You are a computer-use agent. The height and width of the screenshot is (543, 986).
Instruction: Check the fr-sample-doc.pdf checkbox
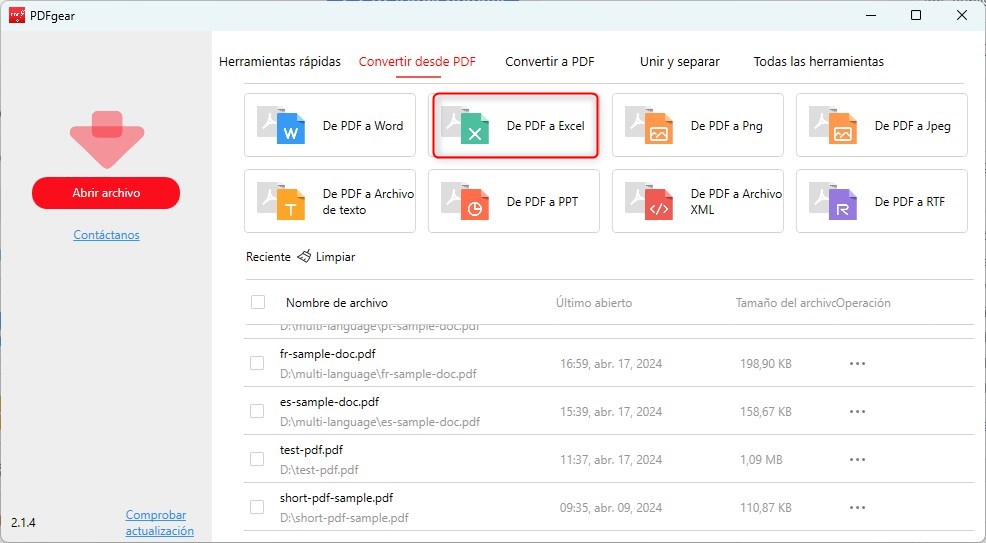[257, 363]
